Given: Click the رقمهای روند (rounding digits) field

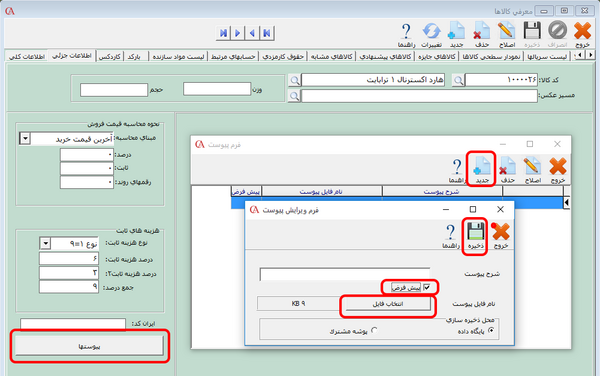Looking at the screenshot, I should 87,182.
